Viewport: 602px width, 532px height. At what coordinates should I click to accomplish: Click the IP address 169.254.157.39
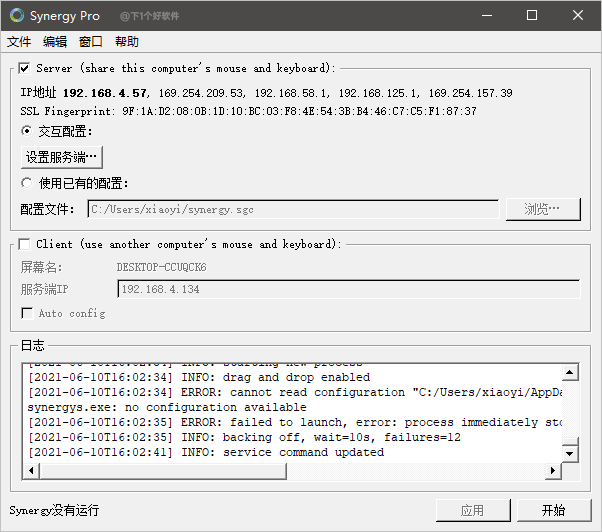tap(471, 93)
